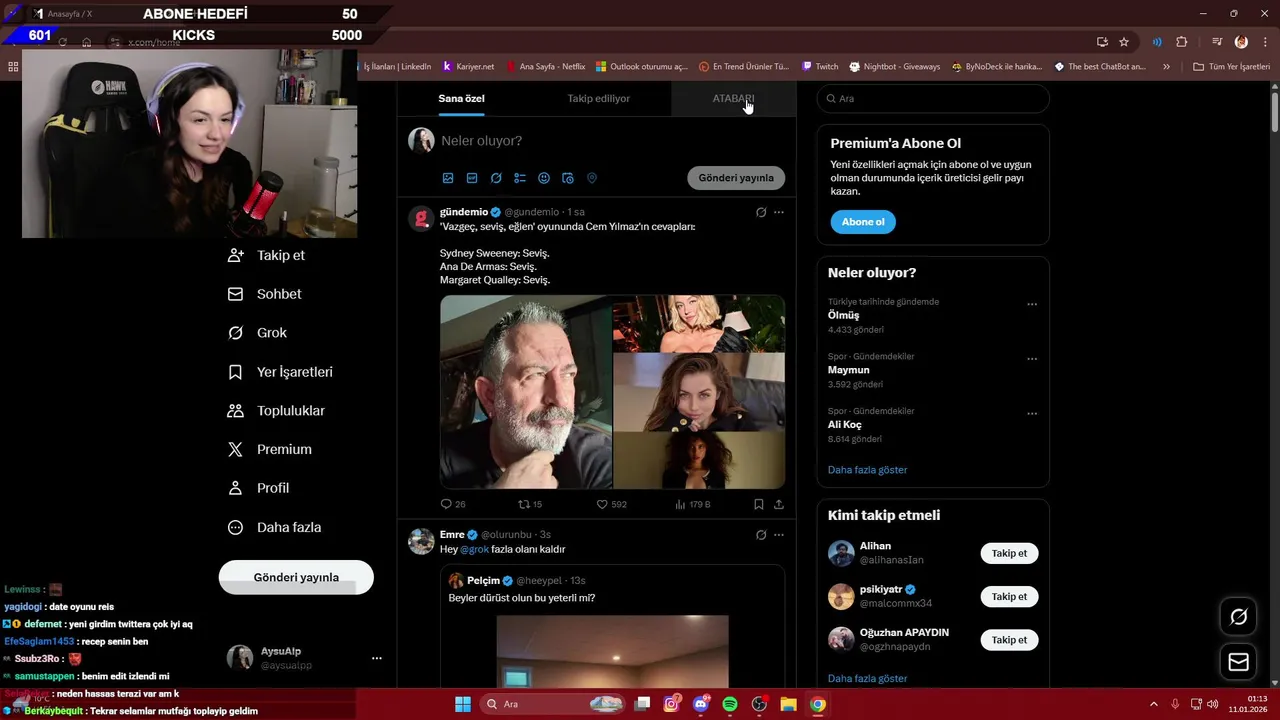Open options for Maymun trend

(x=1032, y=359)
